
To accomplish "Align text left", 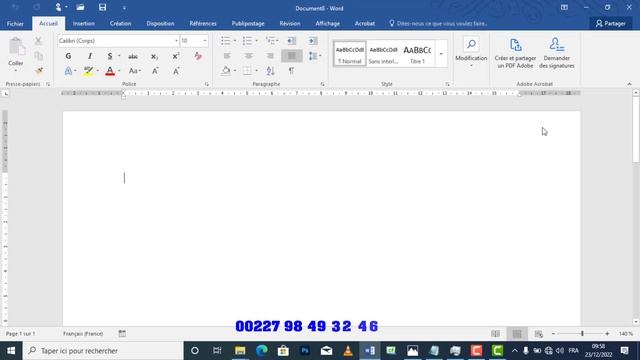I will tap(227, 56).
